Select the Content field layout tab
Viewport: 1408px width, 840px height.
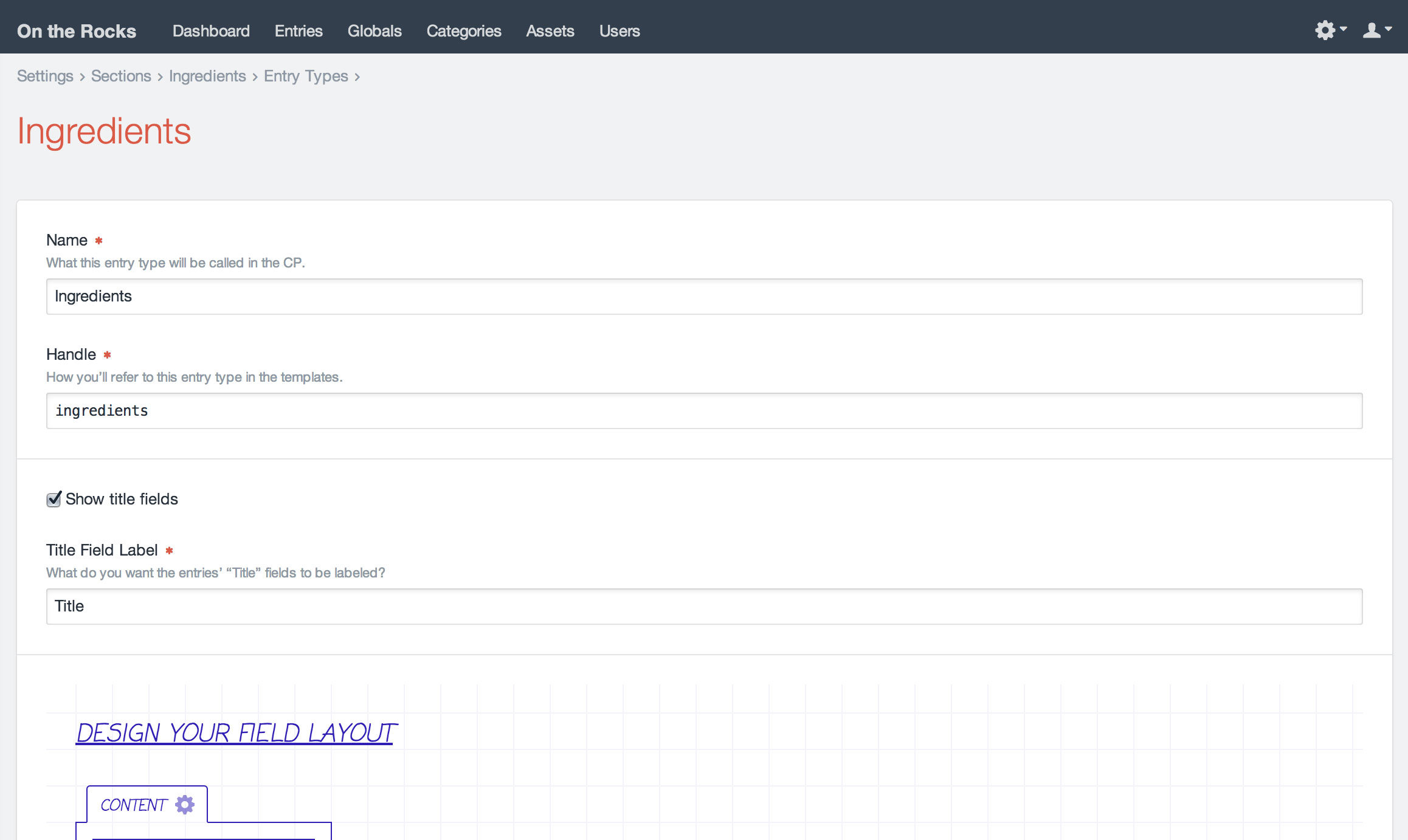pyautogui.click(x=133, y=805)
